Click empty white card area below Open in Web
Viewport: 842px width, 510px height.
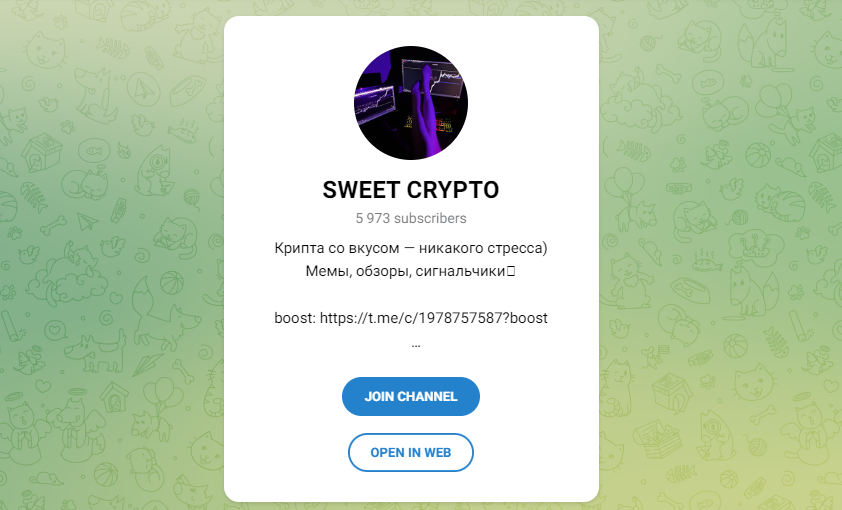pyautogui.click(x=411, y=486)
